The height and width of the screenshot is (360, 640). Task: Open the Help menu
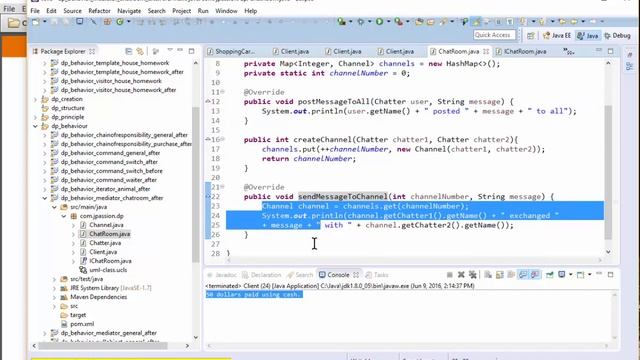pos(251,11)
